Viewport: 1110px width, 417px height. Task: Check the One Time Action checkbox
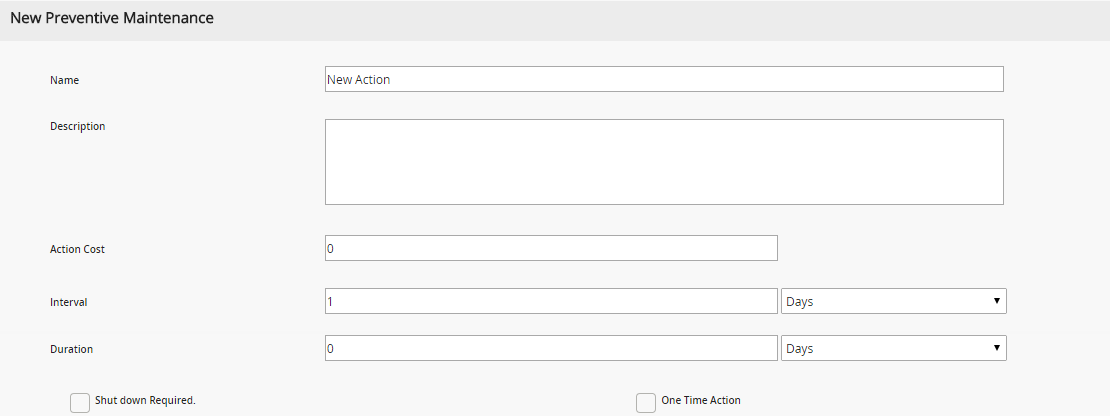[x=646, y=403]
